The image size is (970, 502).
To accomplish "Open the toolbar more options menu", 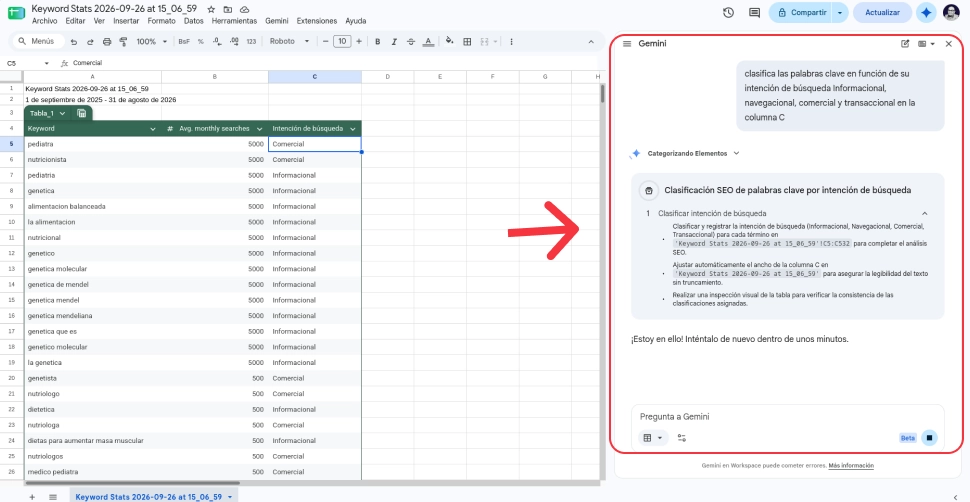I will (511, 41).
